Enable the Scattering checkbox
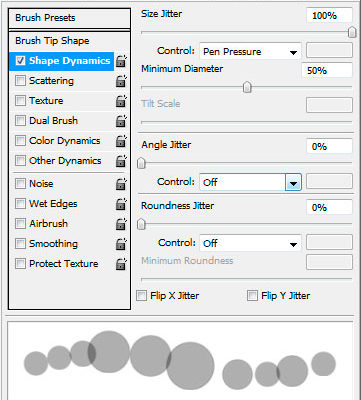The width and height of the screenshot is (361, 400). tap(20, 81)
